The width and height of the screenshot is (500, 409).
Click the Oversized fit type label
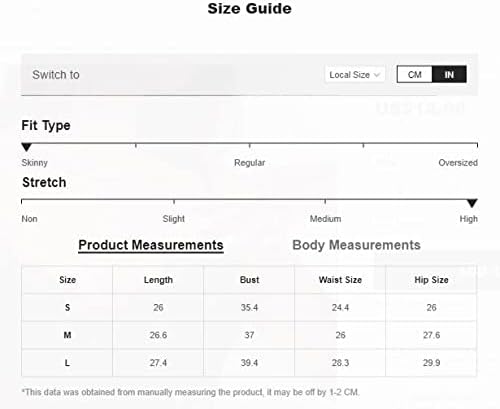[458, 163]
